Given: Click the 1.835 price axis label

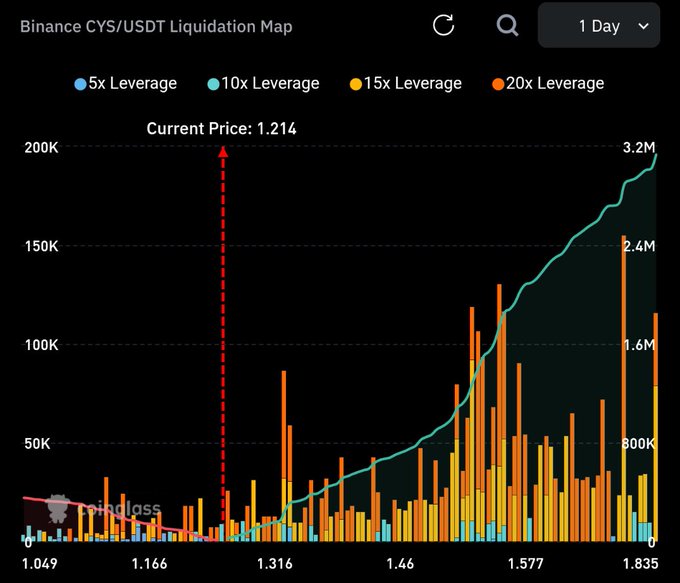Looking at the screenshot, I should (641, 564).
